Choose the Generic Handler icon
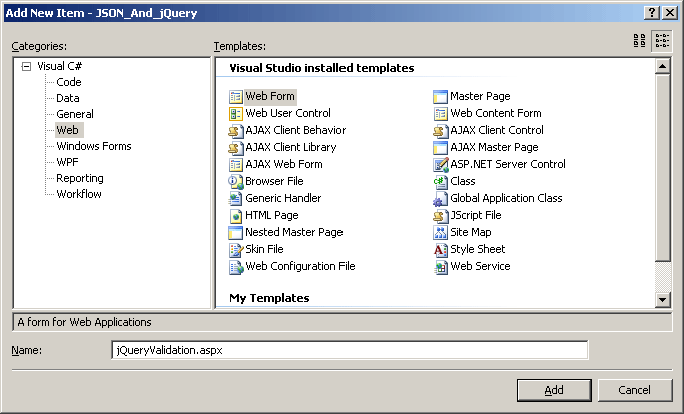Image resolution: width=684 pixels, height=414 pixels. (236, 198)
